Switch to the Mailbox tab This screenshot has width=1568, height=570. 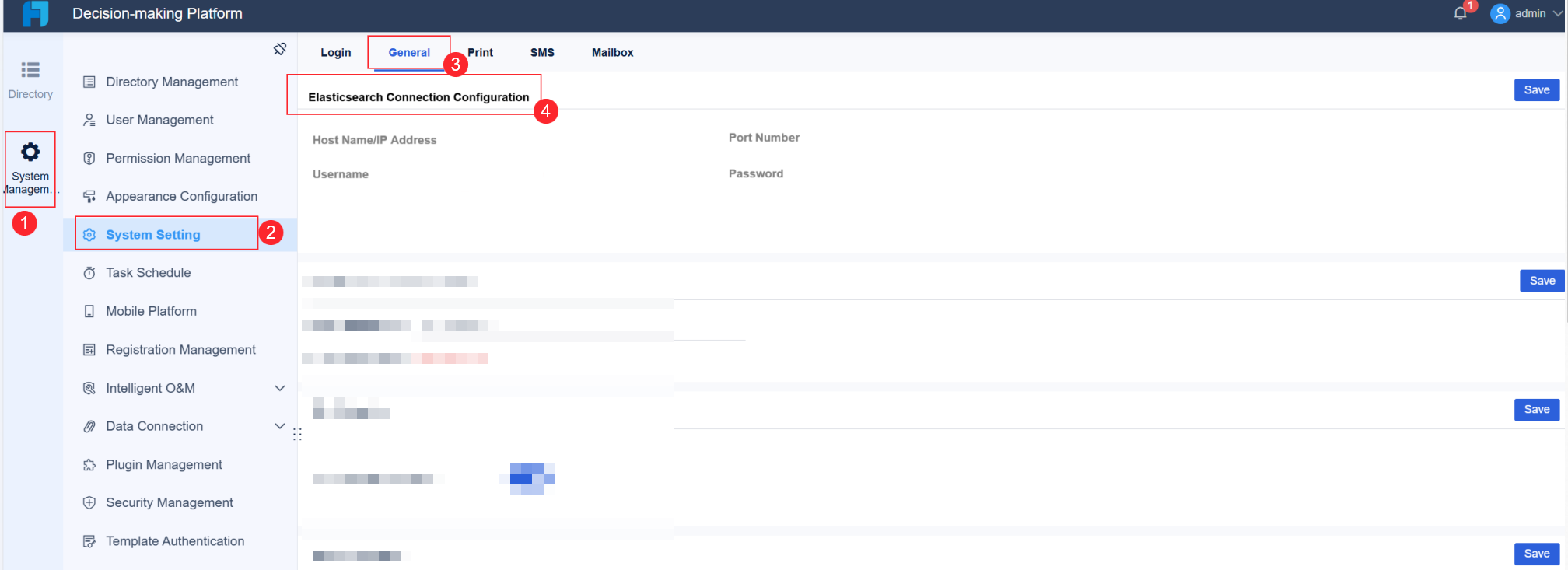coord(613,52)
